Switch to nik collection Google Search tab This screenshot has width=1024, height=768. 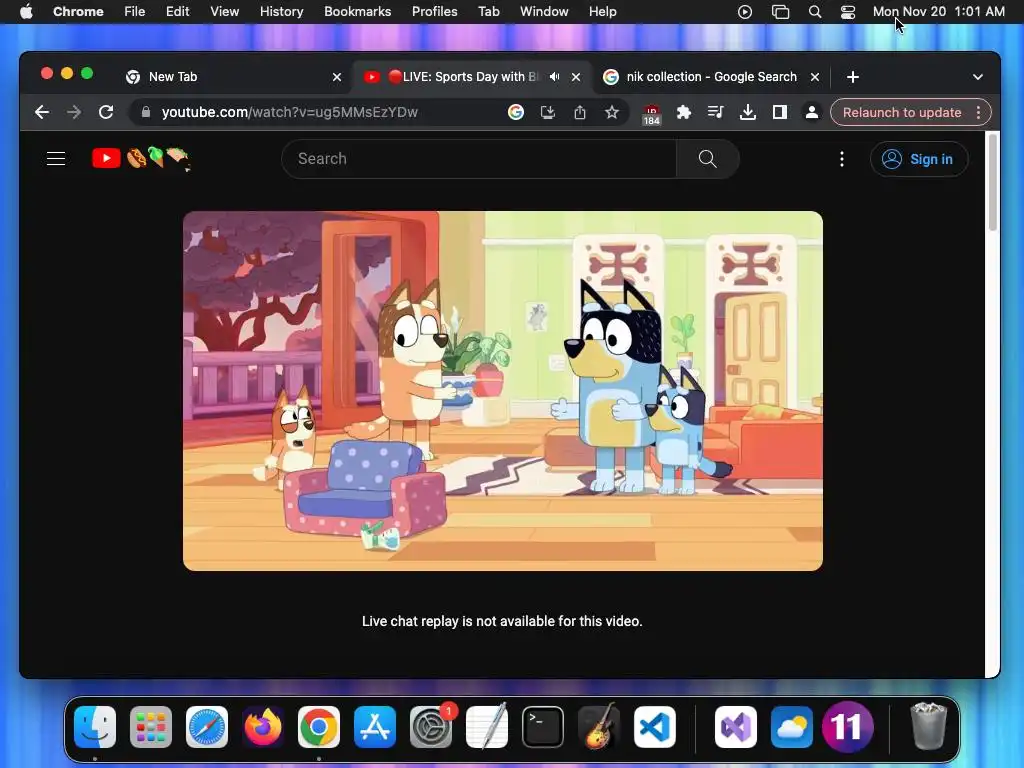(711, 77)
